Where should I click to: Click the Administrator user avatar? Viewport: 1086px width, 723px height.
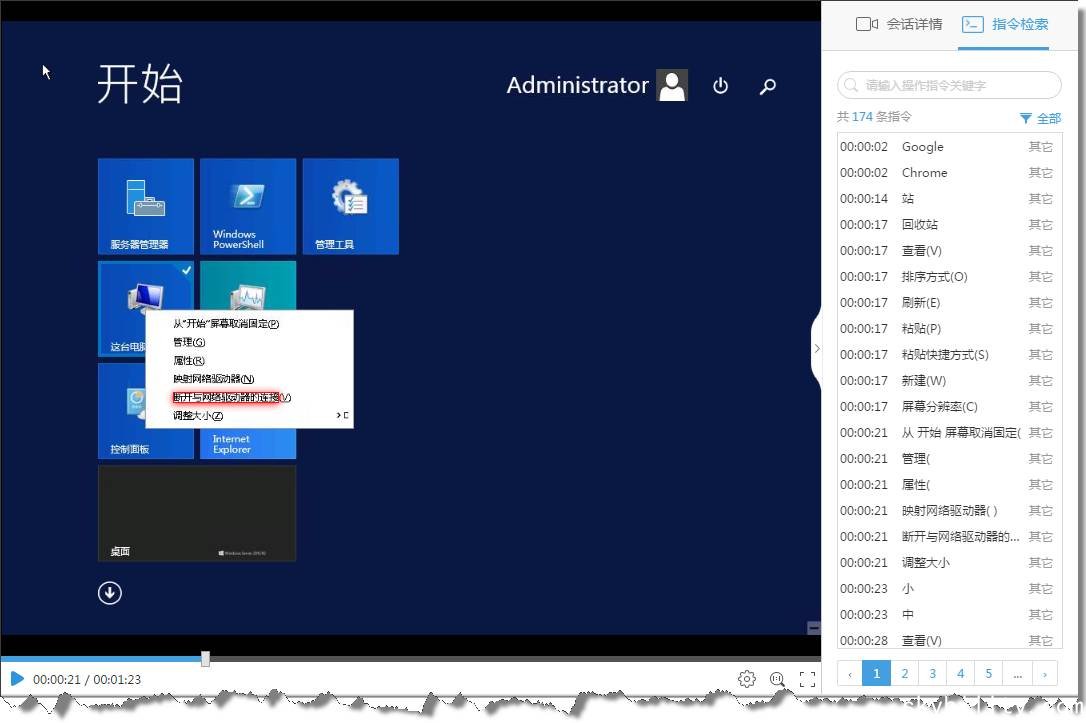coord(672,86)
